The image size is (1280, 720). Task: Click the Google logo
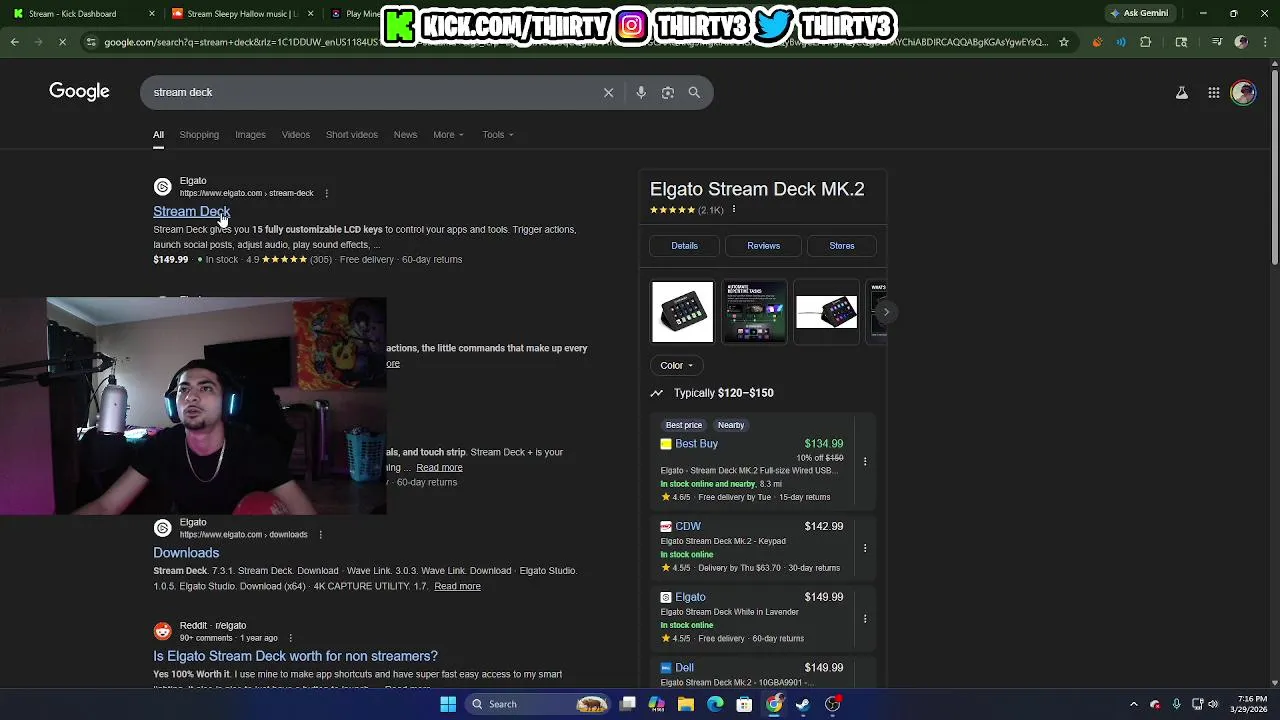point(79,92)
